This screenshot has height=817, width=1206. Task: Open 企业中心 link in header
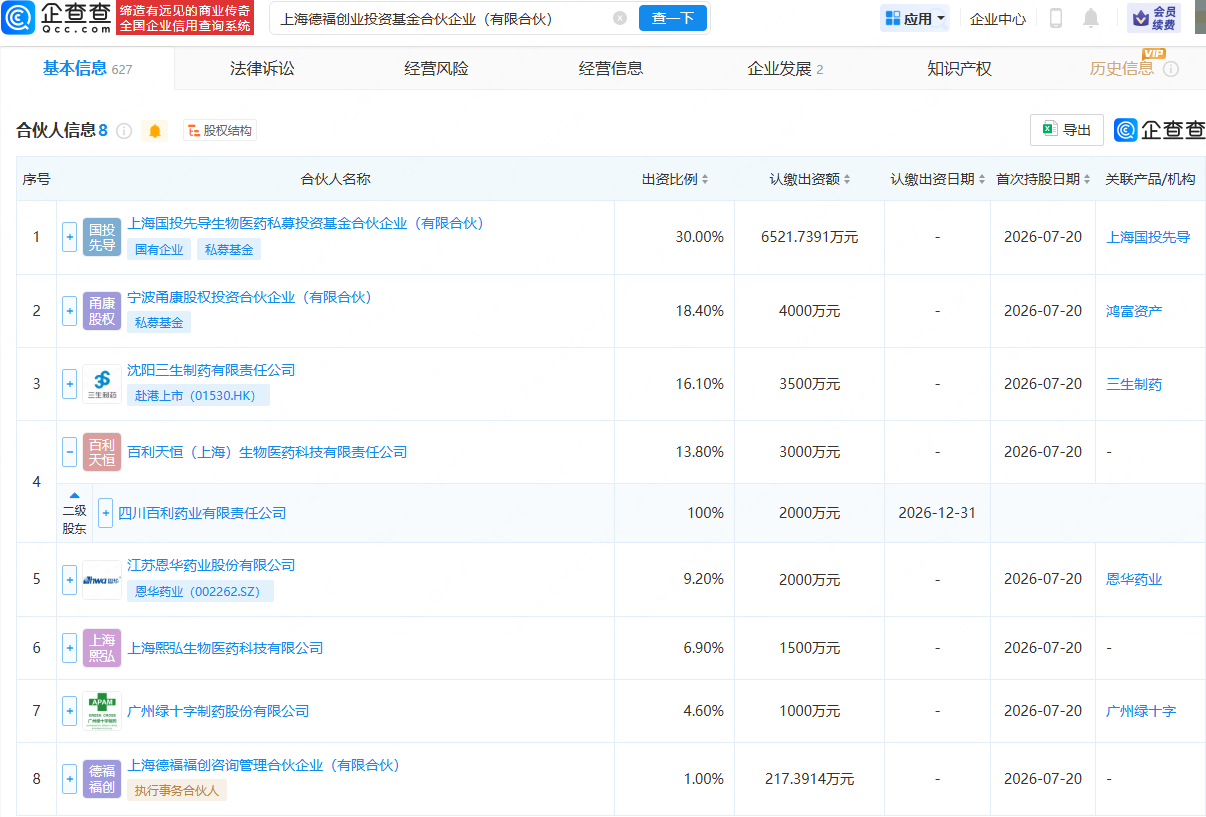pos(998,18)
